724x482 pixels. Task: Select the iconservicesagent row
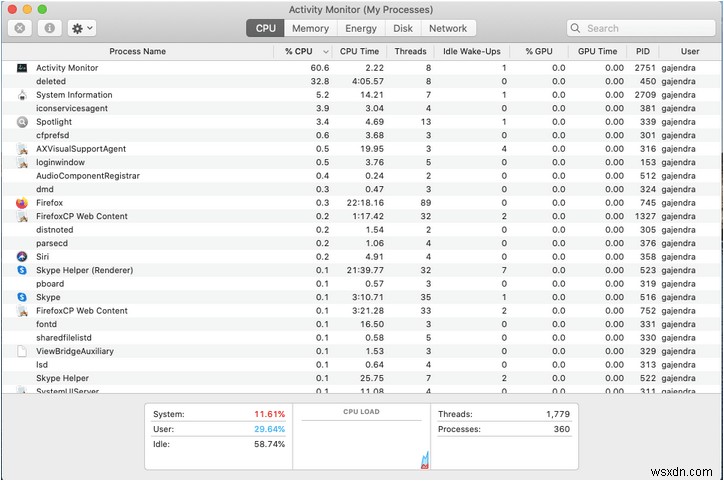point(362,108)
